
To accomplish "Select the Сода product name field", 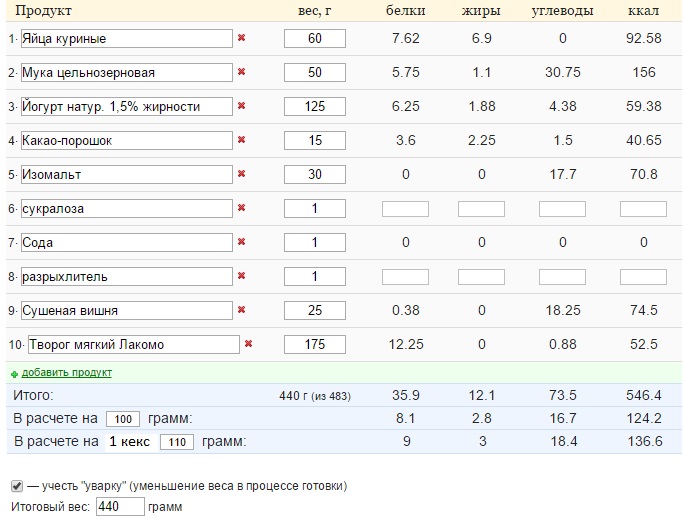I will [126, 243].
